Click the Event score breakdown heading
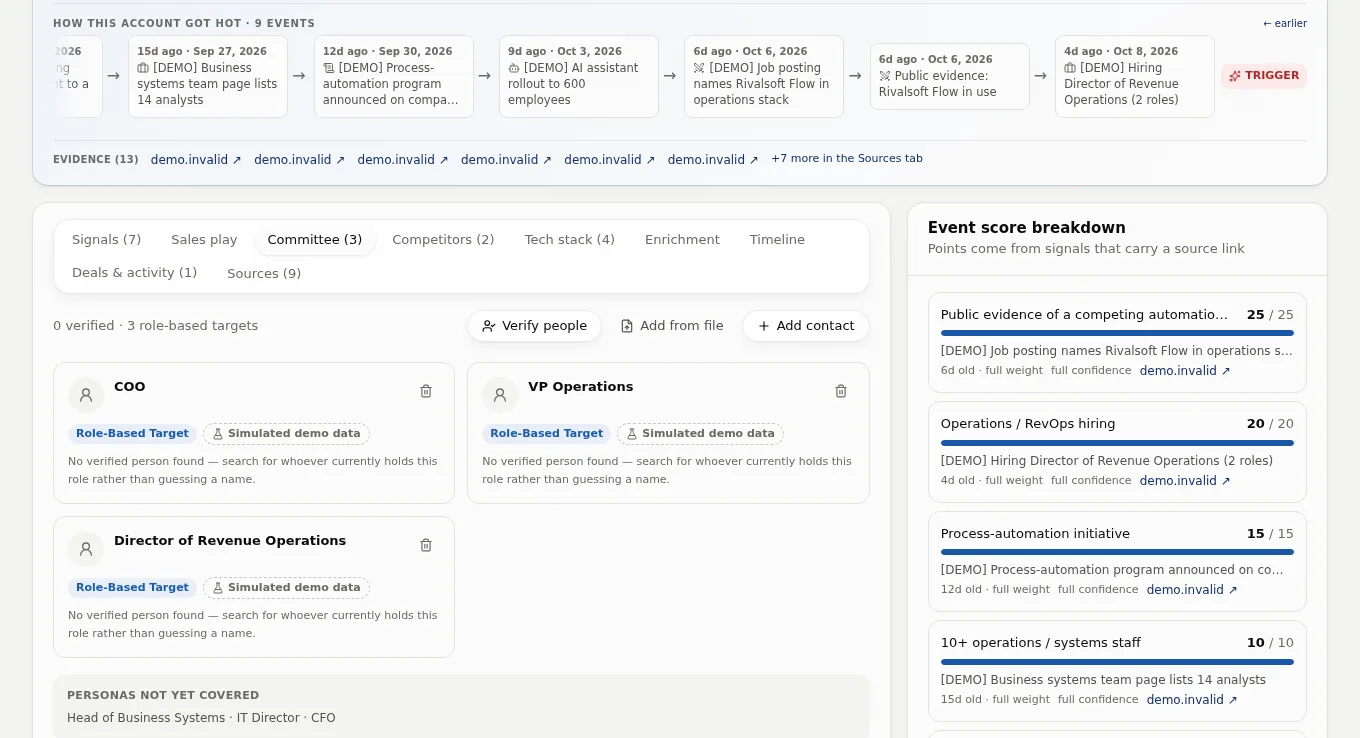The width and height of the screenshot is (1360, 738). (x=1027, y=228)
